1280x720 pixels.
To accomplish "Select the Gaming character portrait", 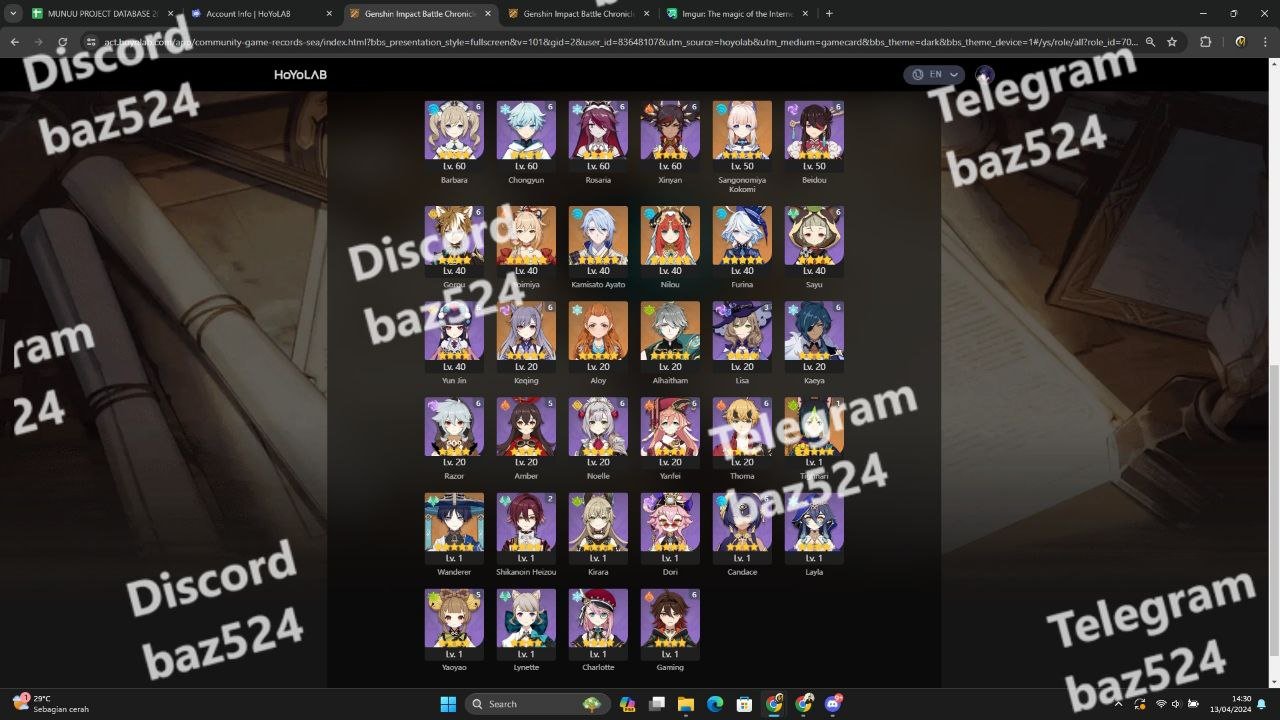I will pyautogui.click(x=670, y=625).
